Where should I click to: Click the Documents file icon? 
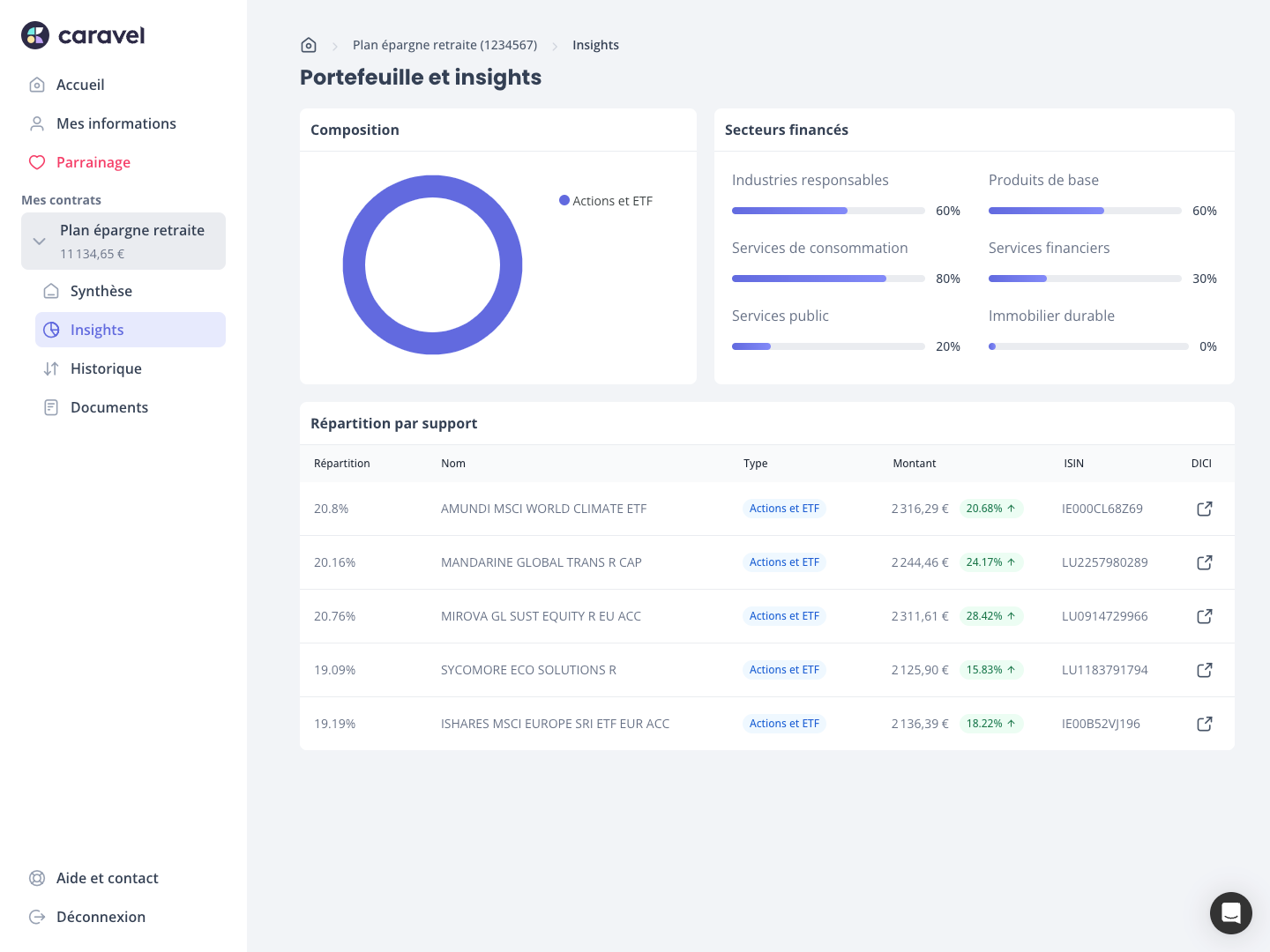(51, 407)
